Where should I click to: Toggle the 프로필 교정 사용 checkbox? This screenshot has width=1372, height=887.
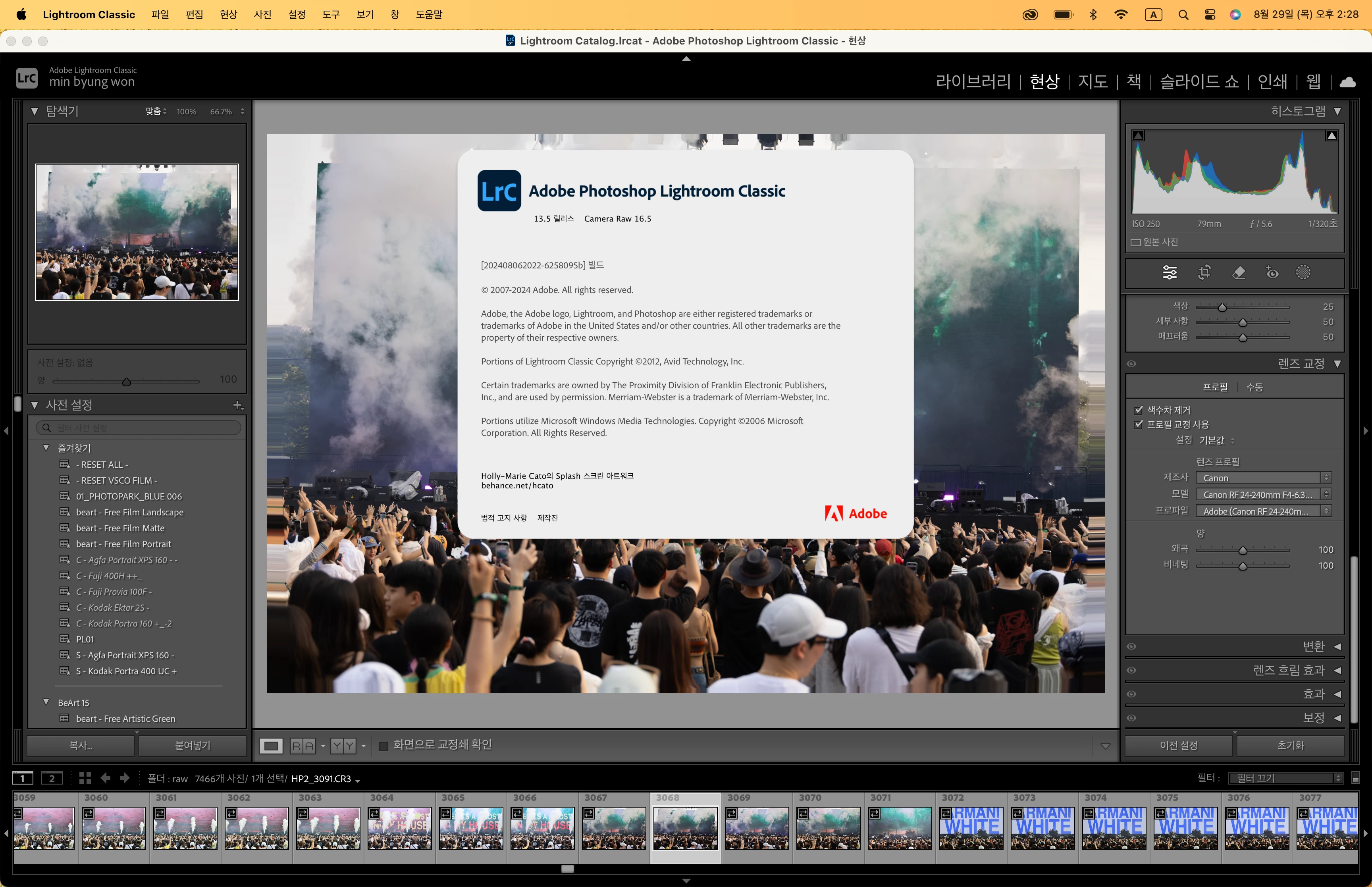pos(1138,424)
